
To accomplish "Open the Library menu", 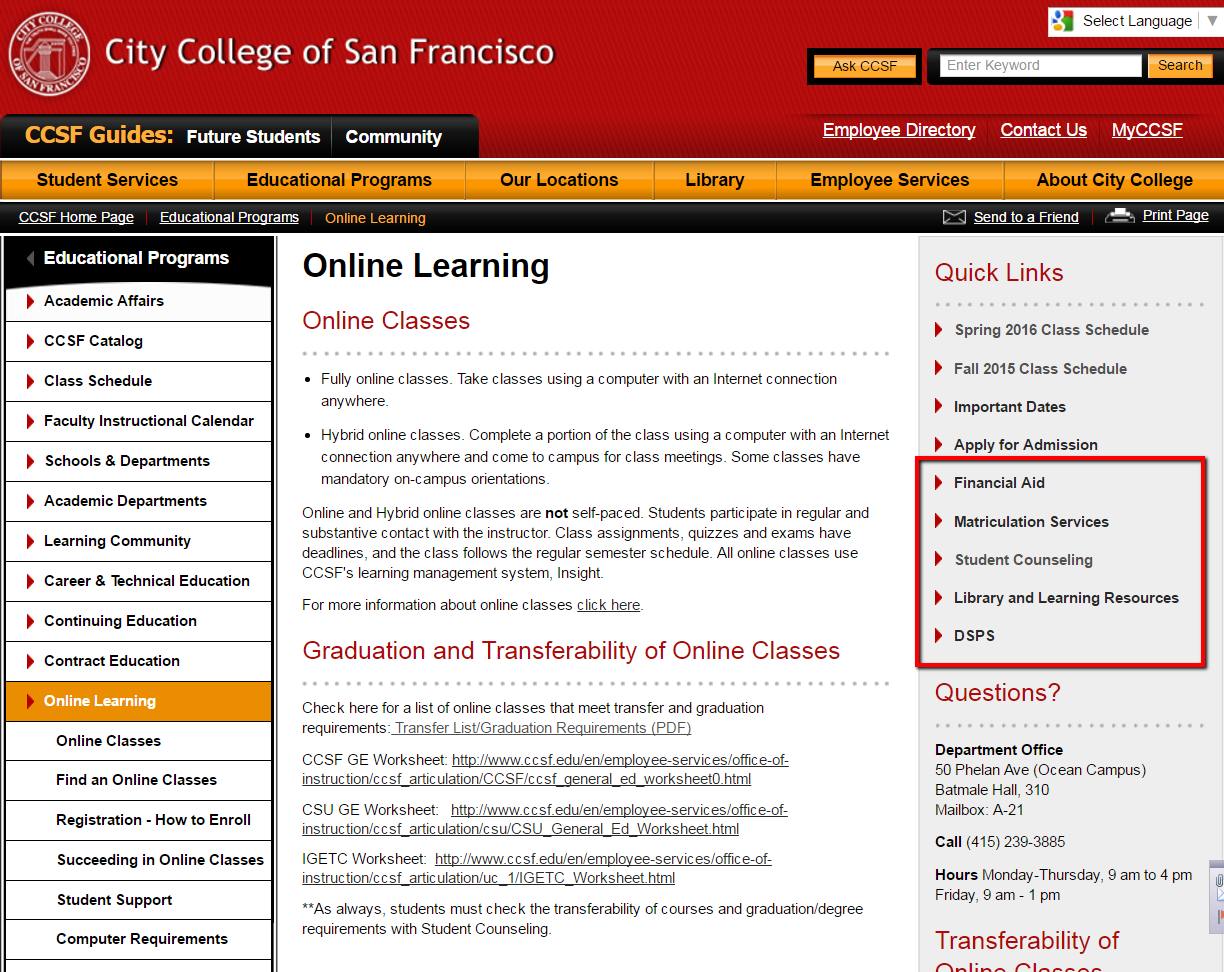I will [x=714, y=180].
